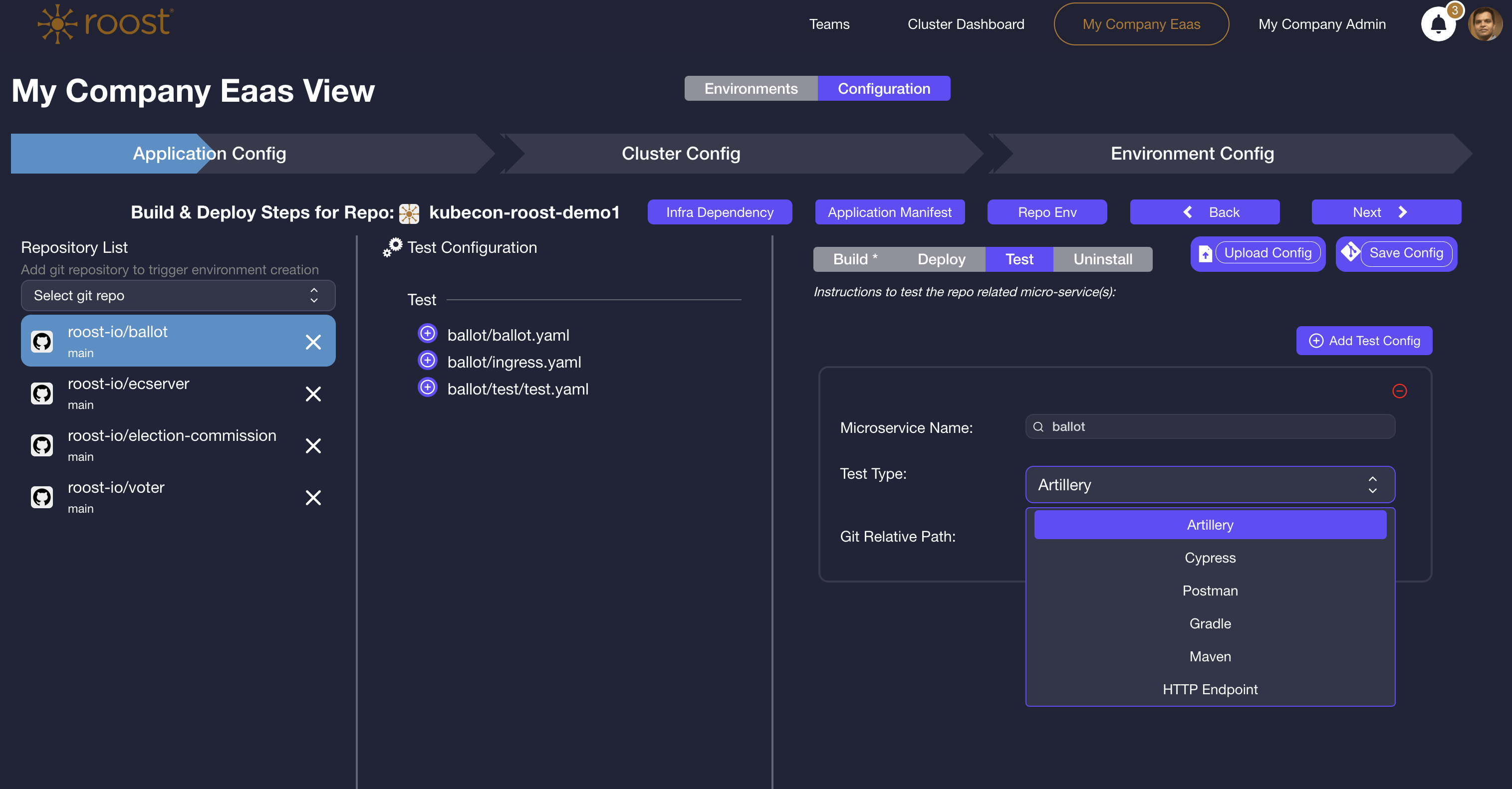Click GitHub icon for roost-io/voter
Image resolution: width=1512 pixels, height=789 pixels.
42,497
